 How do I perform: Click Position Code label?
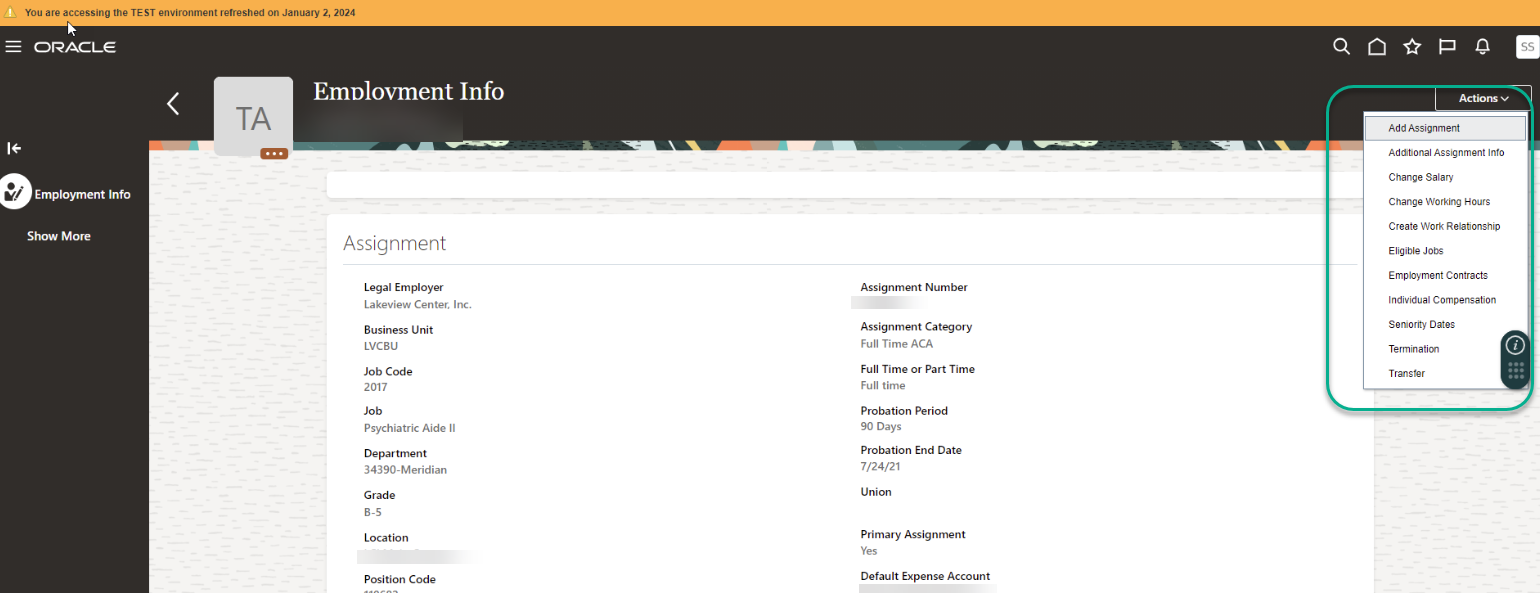400,579
